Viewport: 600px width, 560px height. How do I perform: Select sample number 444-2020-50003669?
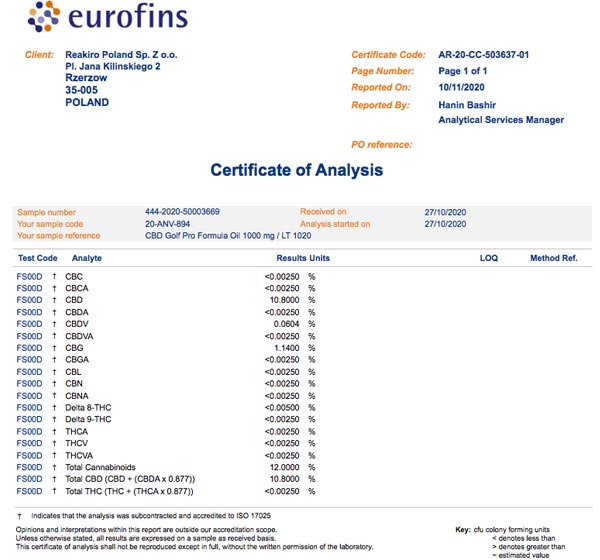pos(182,212)
